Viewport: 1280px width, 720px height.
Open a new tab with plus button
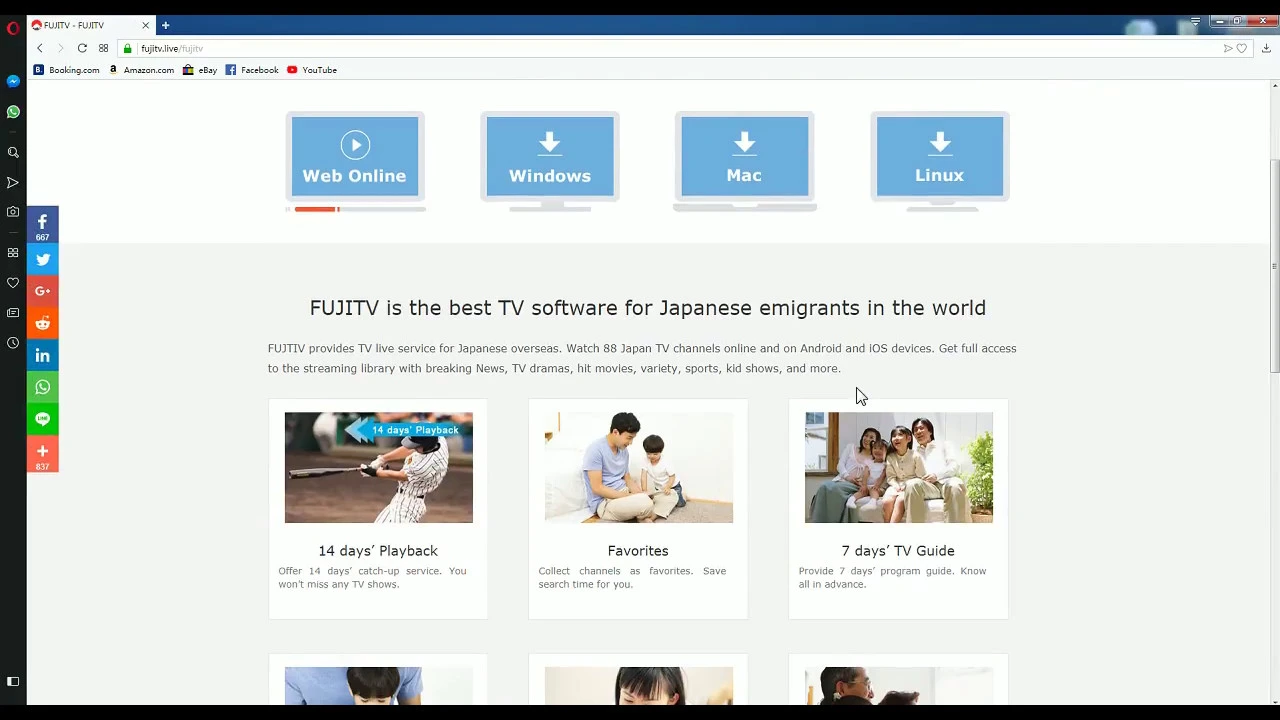166,25
